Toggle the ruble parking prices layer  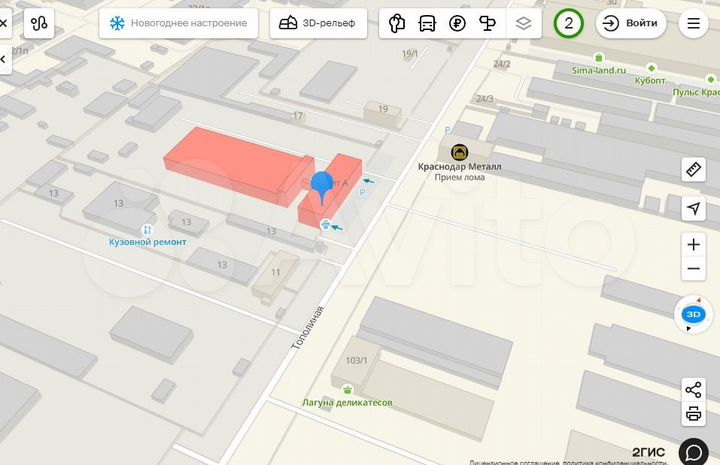coord(457,23)
